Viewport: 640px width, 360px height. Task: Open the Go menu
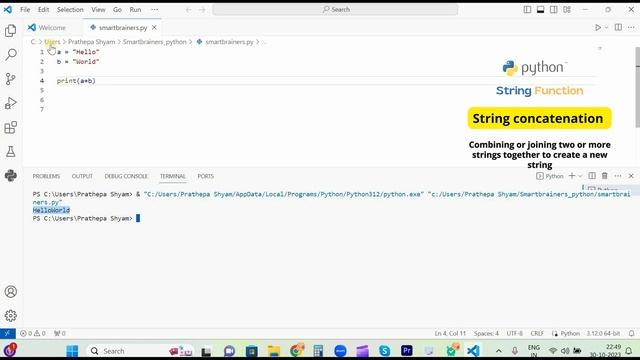(x=117, y=9)
